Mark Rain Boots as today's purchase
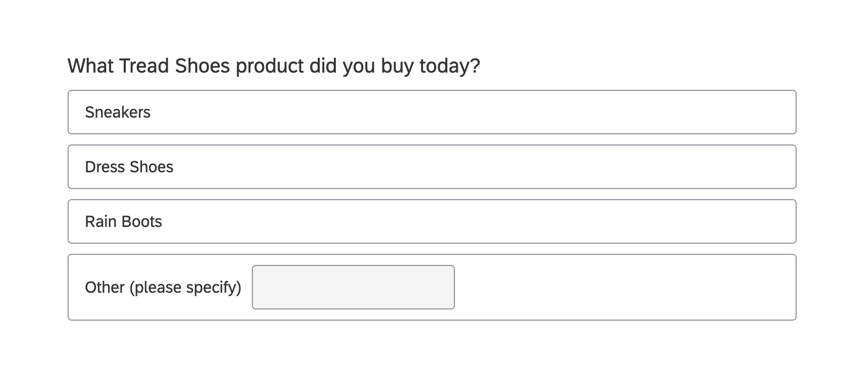This screenshot has width=850, height=375. pos(432,222)
